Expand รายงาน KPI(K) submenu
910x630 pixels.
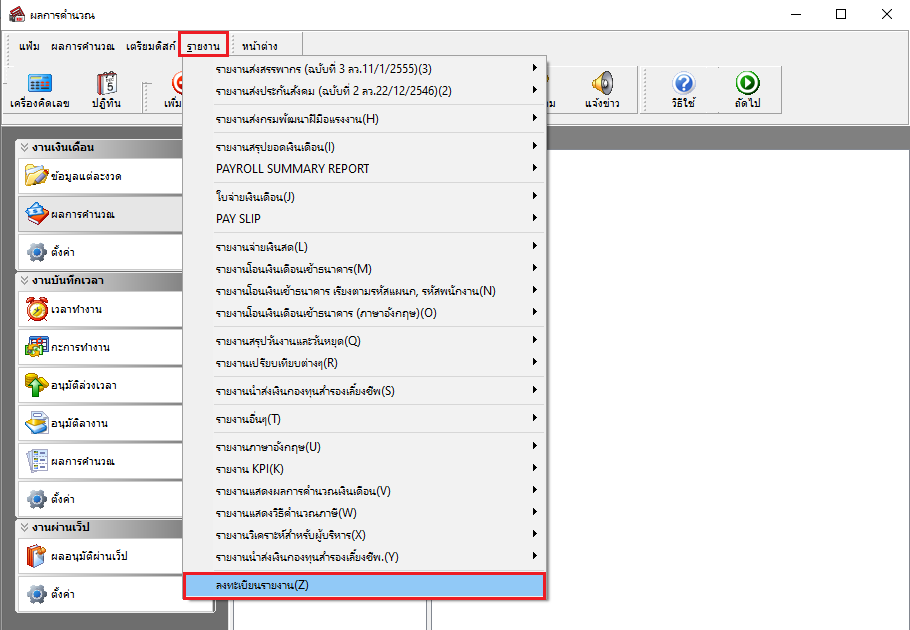coord(364,469)
